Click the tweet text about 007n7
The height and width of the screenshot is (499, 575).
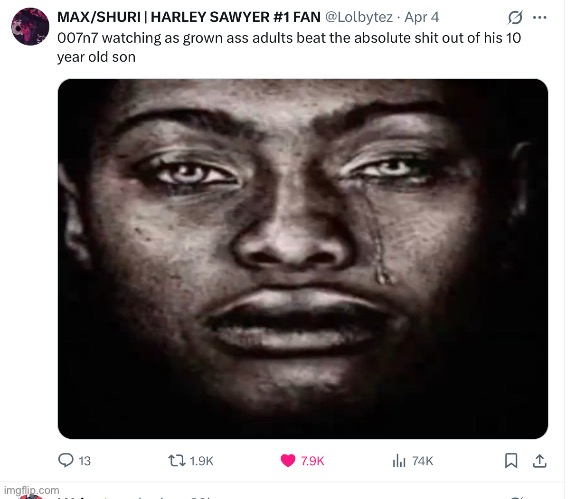289,48
